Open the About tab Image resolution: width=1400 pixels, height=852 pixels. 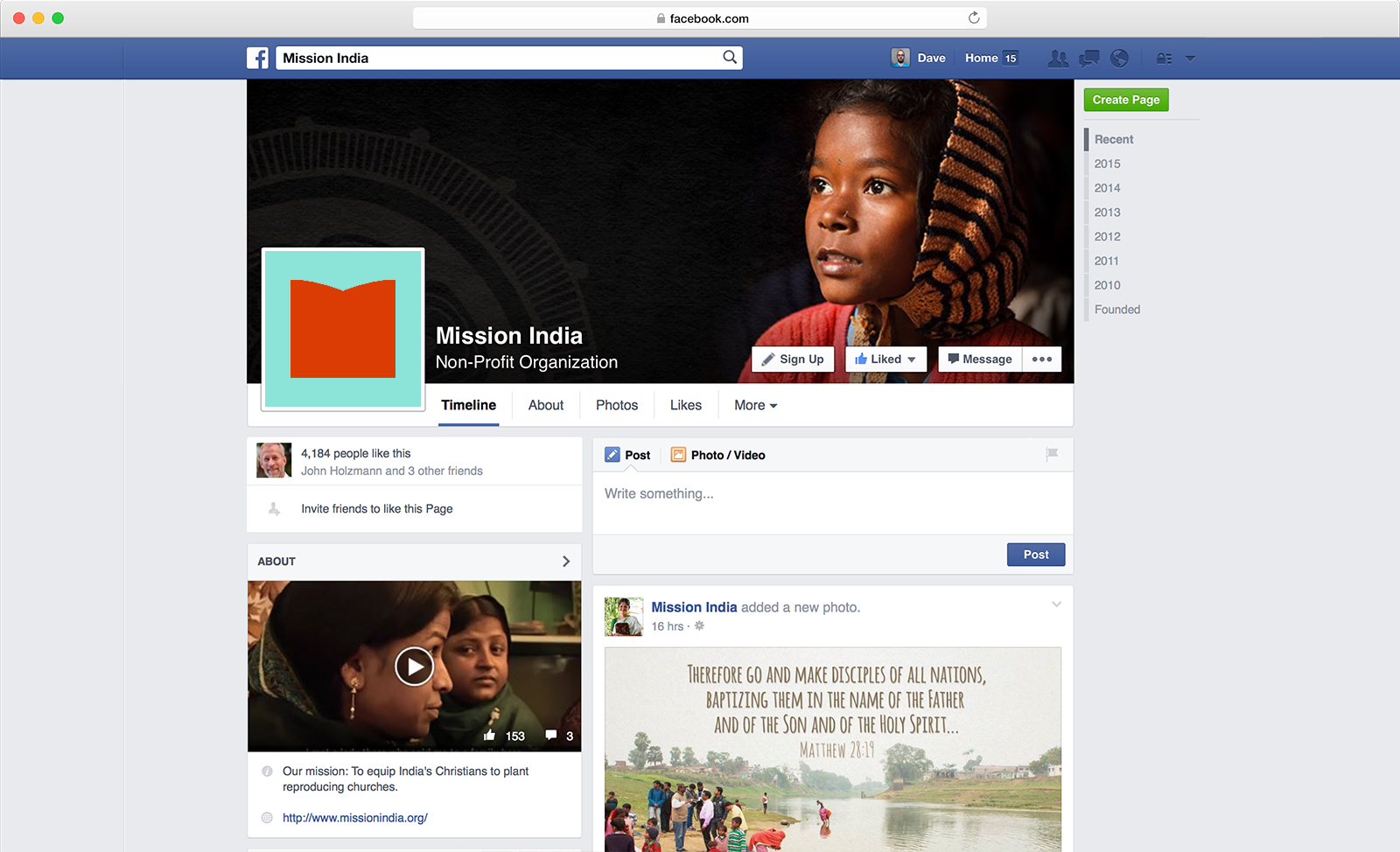tap(546, 405)
